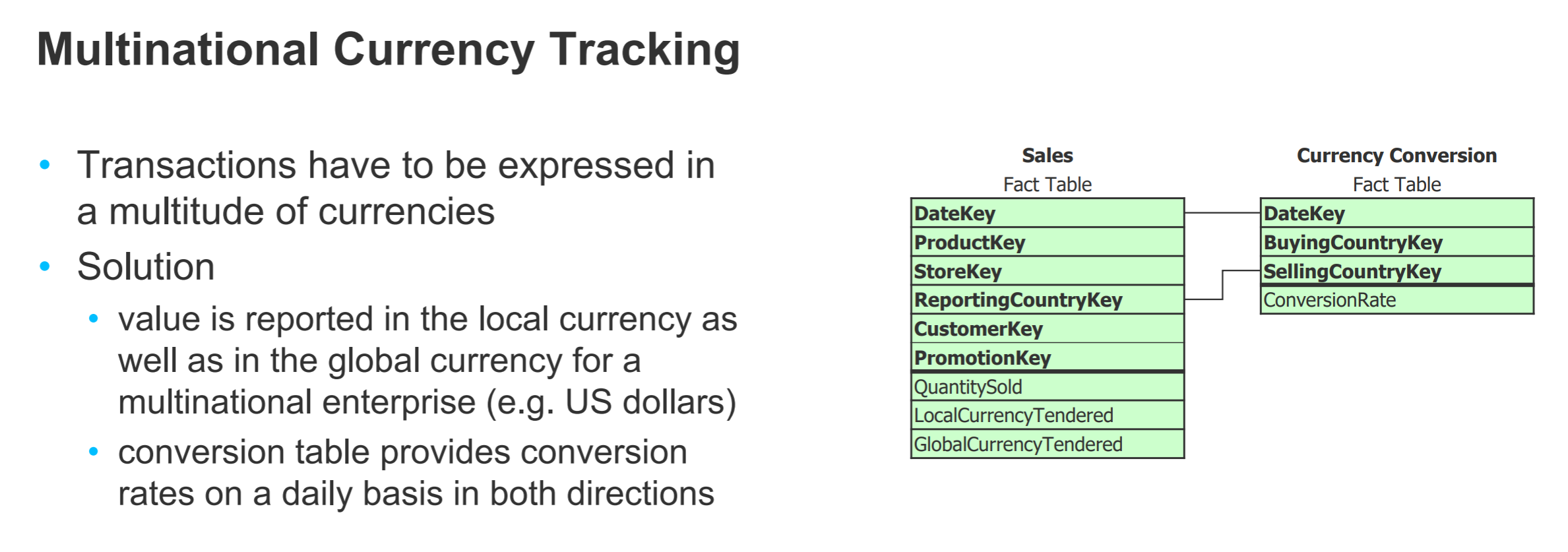Click the Currency Conversion table heading

pyautogui.click(x=1396, y=156)
